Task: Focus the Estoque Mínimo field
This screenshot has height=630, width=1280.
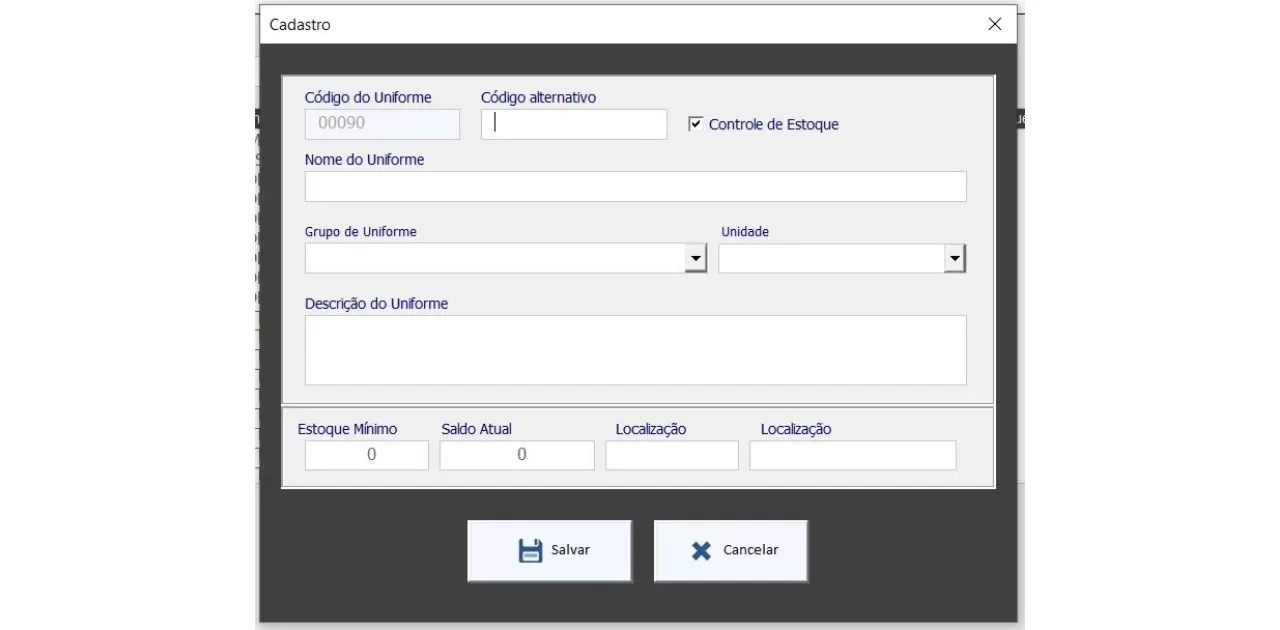Action: point(366,455)
